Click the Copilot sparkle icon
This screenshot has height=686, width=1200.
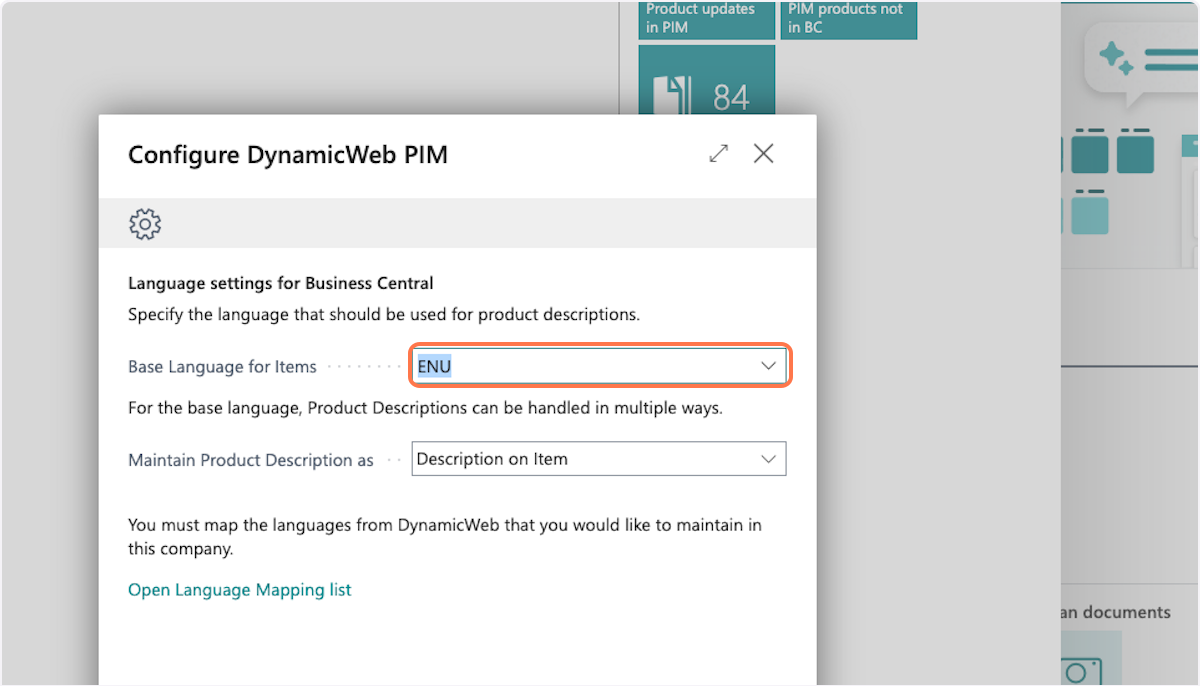[x=1115, y=59]
